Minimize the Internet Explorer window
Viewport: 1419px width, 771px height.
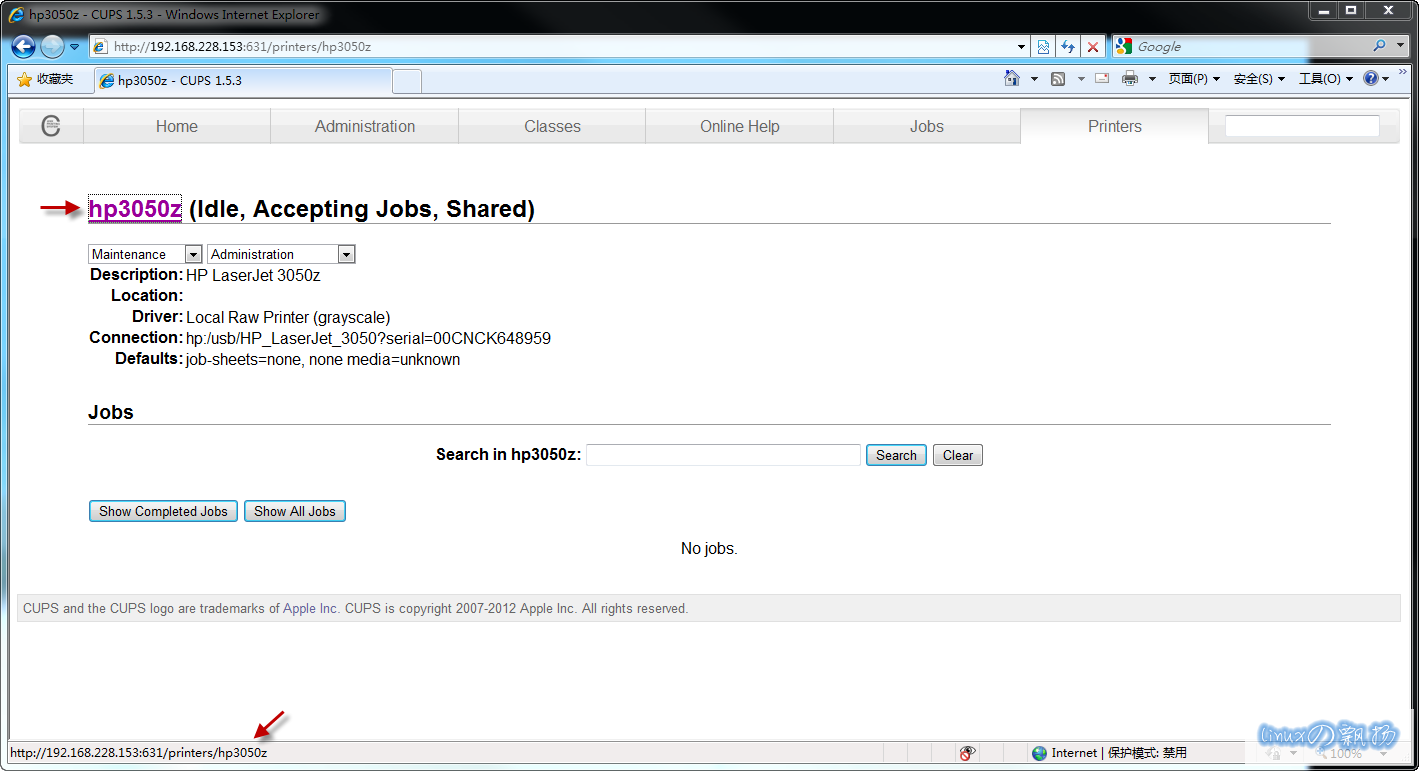click(1324, 11)
